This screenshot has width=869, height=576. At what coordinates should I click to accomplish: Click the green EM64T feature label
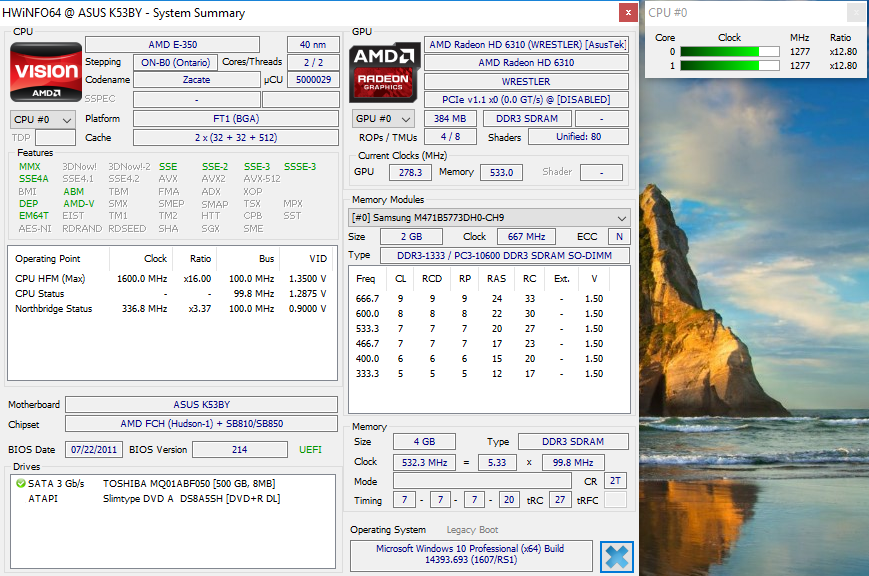(x=34, y=215)
